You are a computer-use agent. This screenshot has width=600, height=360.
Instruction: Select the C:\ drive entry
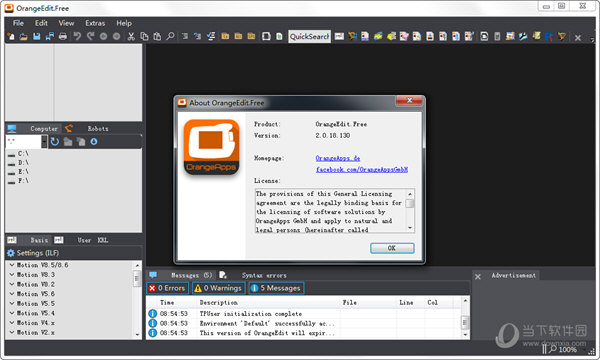coord(19,153)
